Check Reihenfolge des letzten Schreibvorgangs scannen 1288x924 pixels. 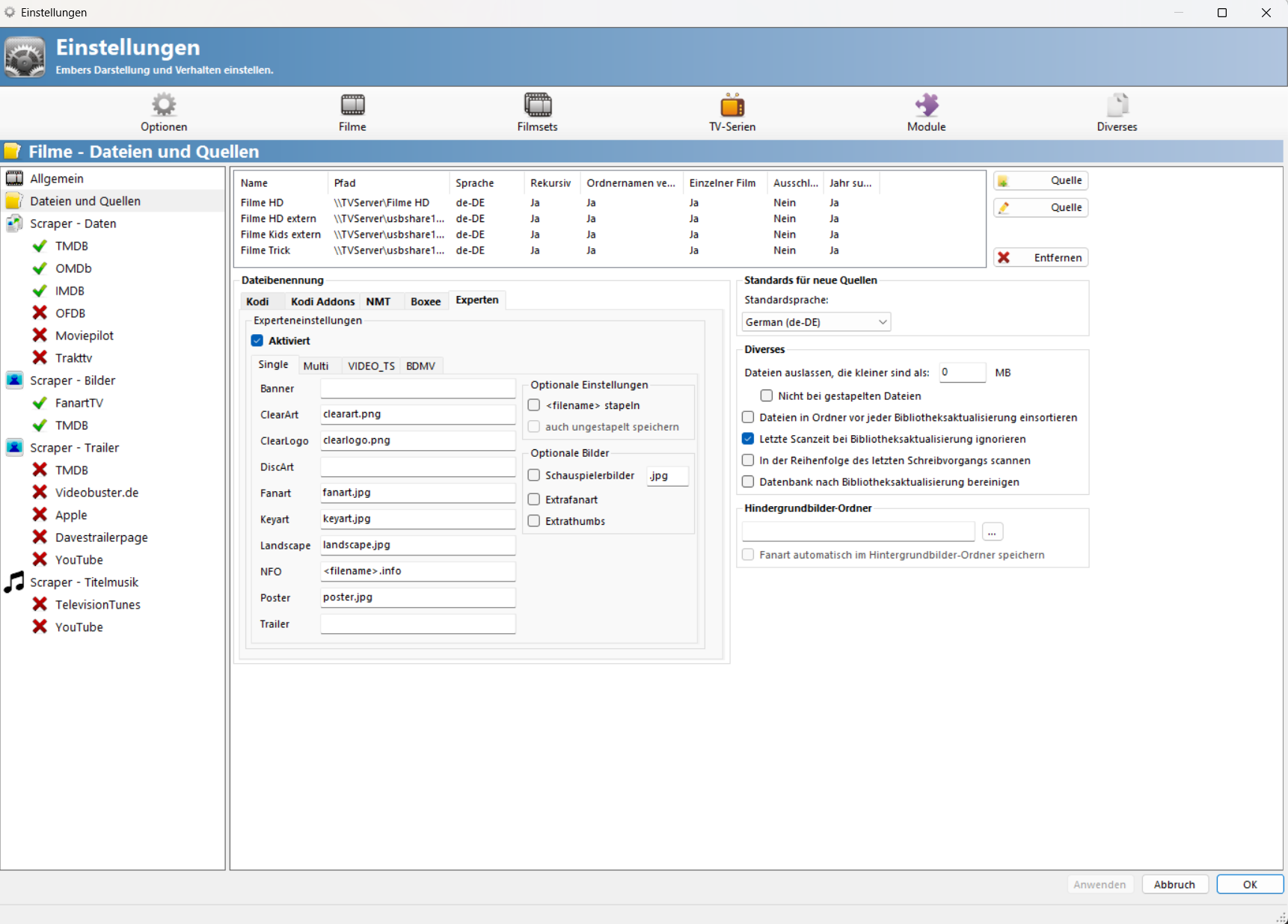tap(748, 461)
